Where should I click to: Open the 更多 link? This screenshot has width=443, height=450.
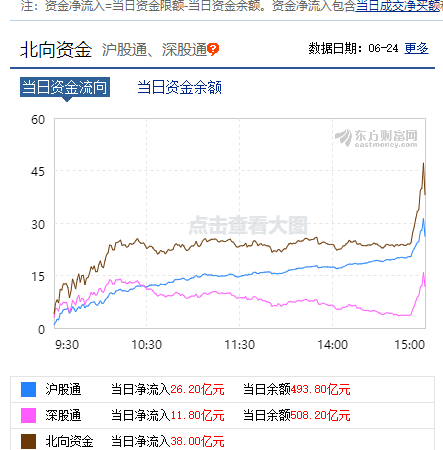tap(416, 49)
